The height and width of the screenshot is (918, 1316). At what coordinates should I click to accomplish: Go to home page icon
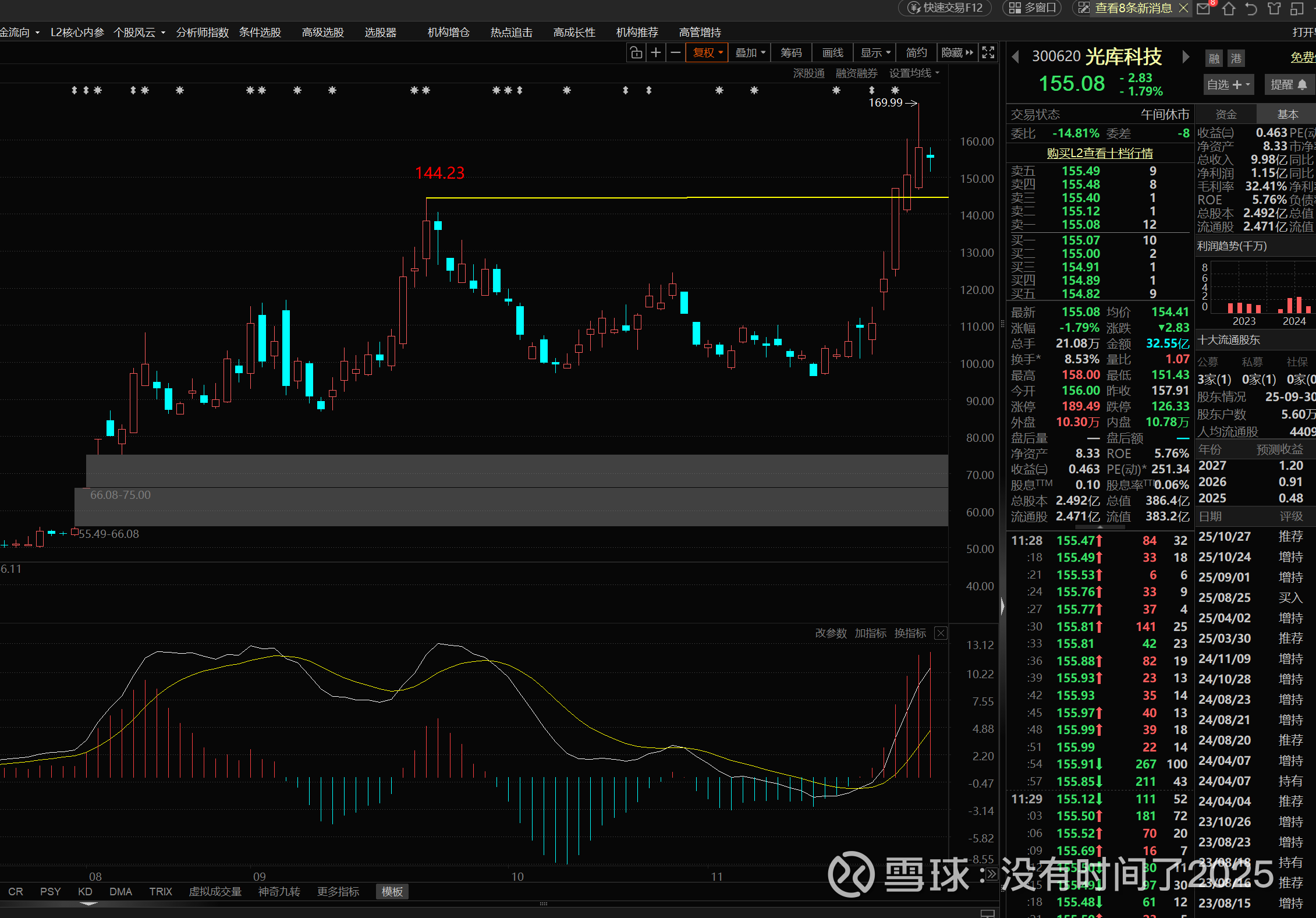1228,8
